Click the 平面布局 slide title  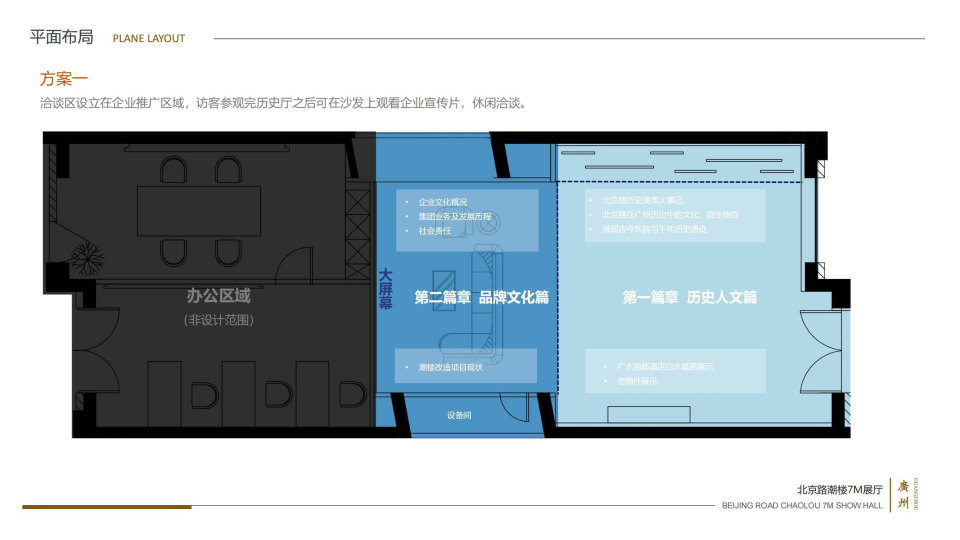61,37
